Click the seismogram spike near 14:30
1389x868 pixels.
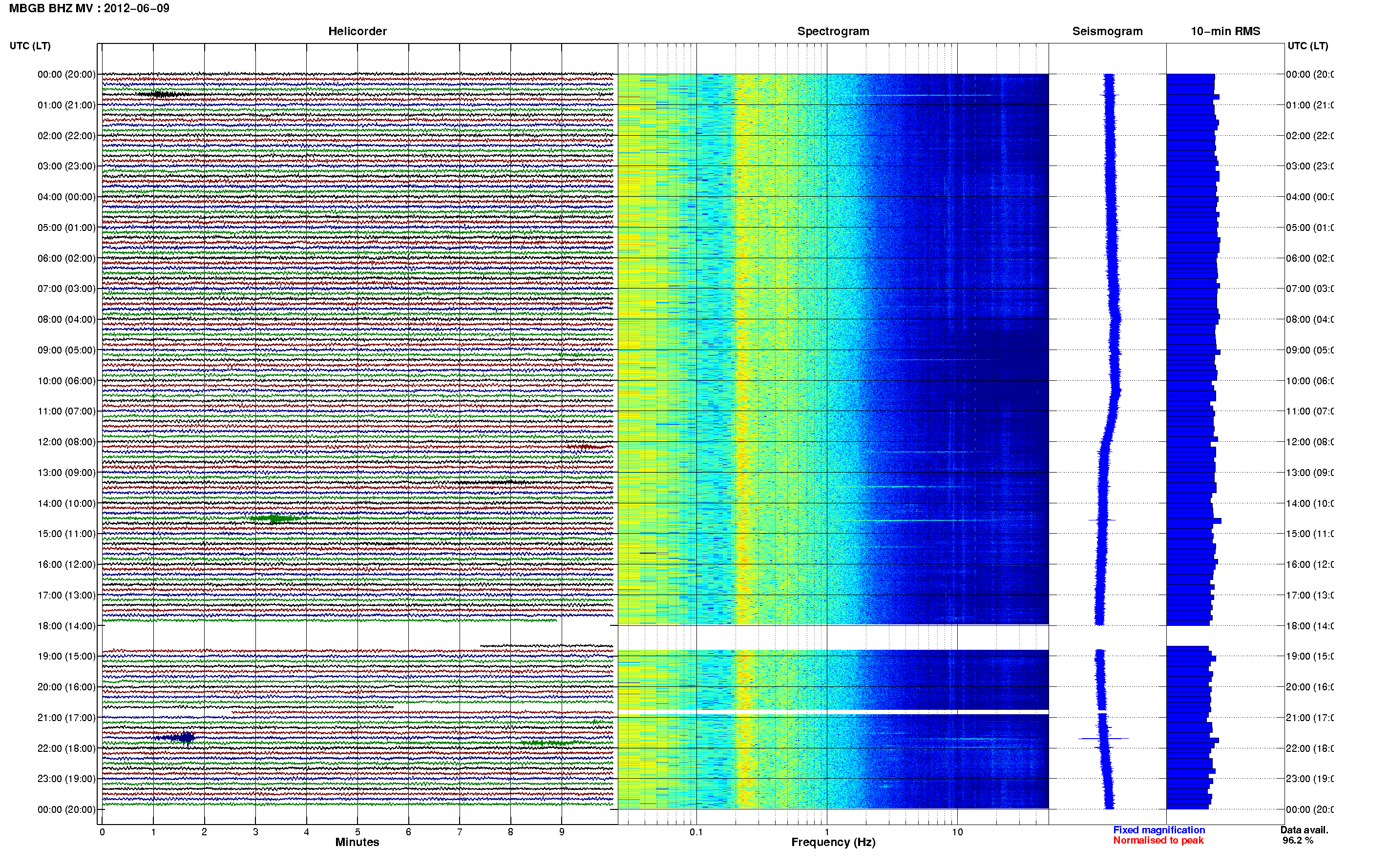(1102, 520)
